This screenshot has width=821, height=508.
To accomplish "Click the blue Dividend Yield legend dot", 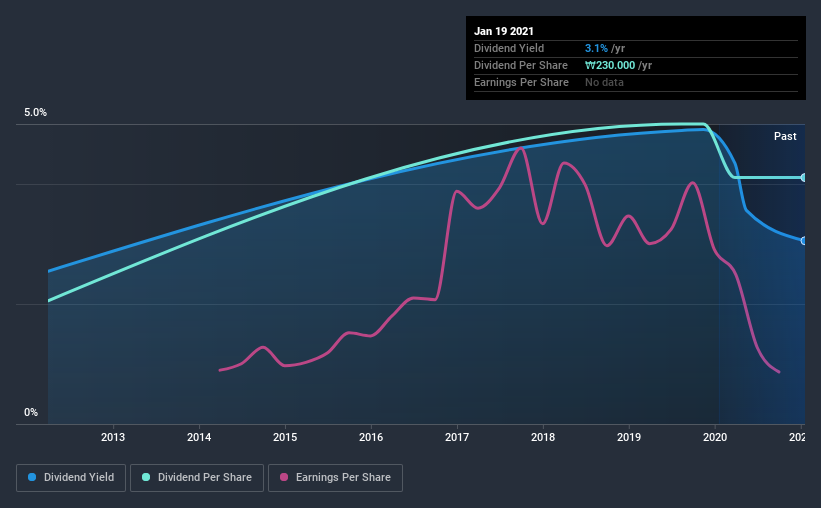I will [32, 477].
